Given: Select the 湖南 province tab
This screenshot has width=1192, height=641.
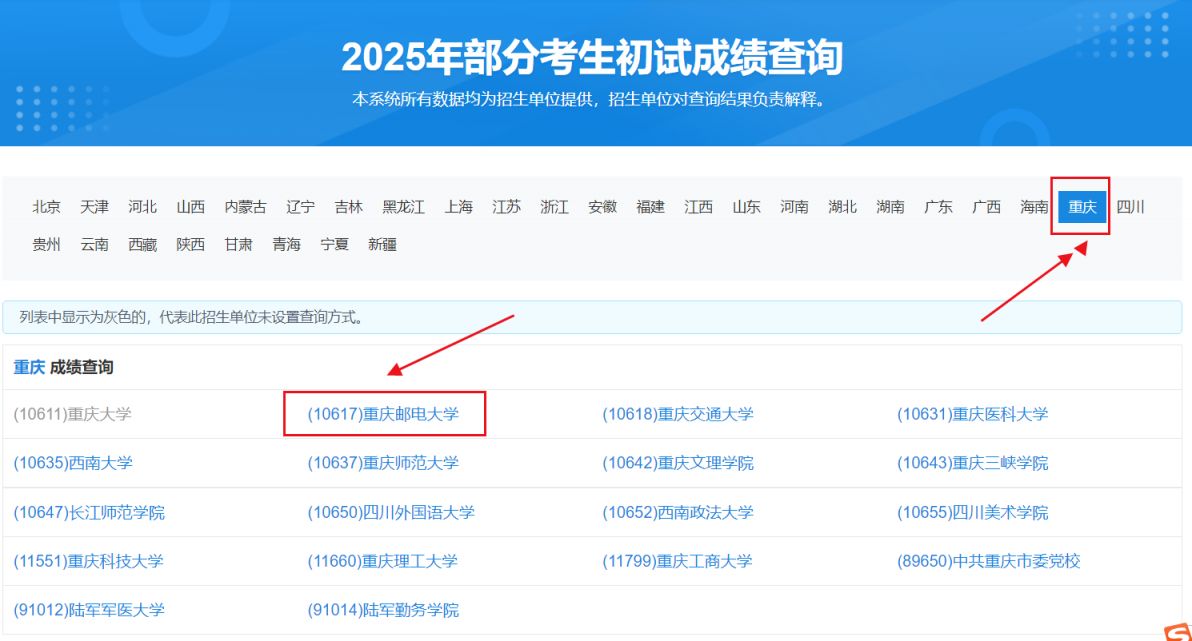Looking at the screenshot, I should (890, 207).
